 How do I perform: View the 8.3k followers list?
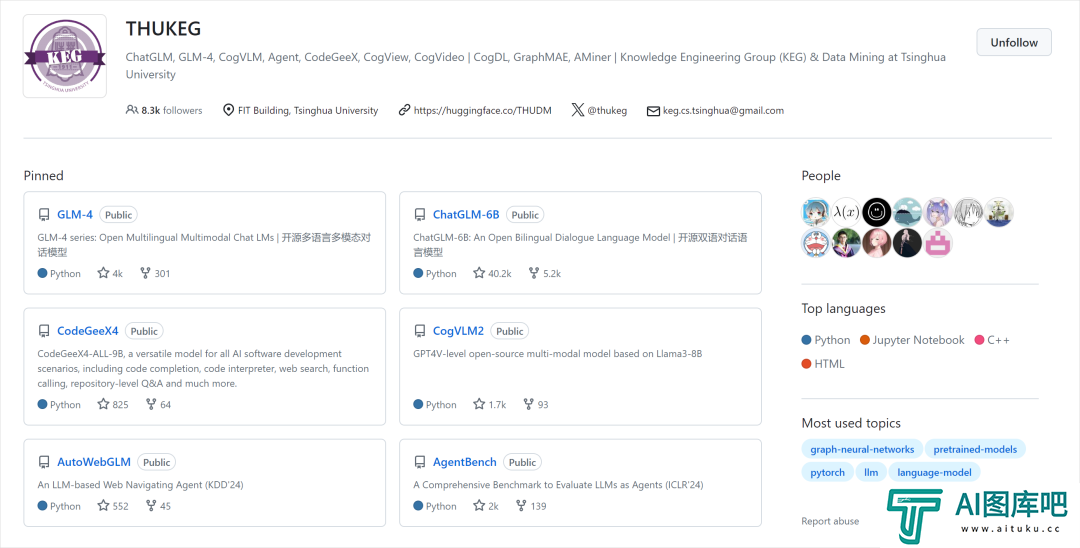click(x=164, y=110)
